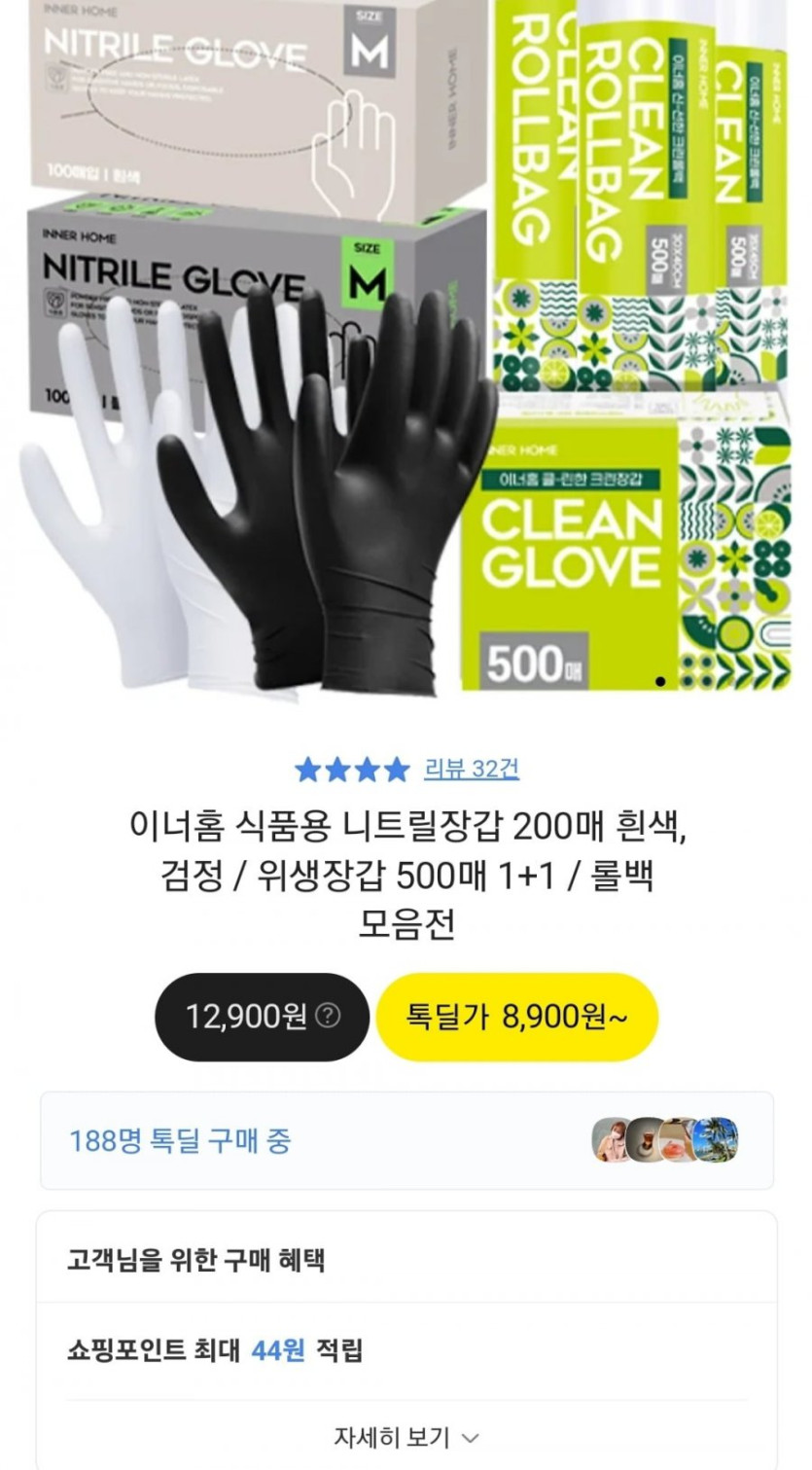Viewport: 812px width, 1470px height.
Task: Tap the question mark icon beside 12,900원
Action: pyautogui.click(x=330, y=1017)
